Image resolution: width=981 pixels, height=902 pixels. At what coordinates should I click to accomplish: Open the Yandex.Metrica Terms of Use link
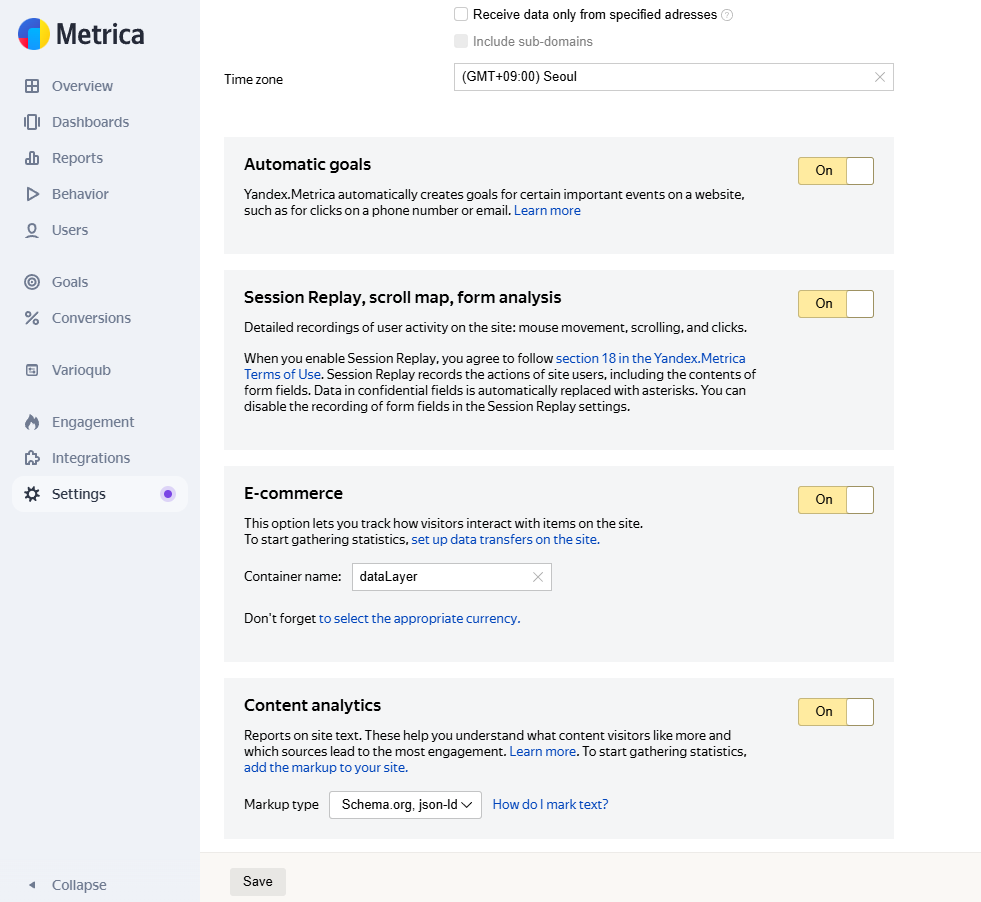[651, 358]
